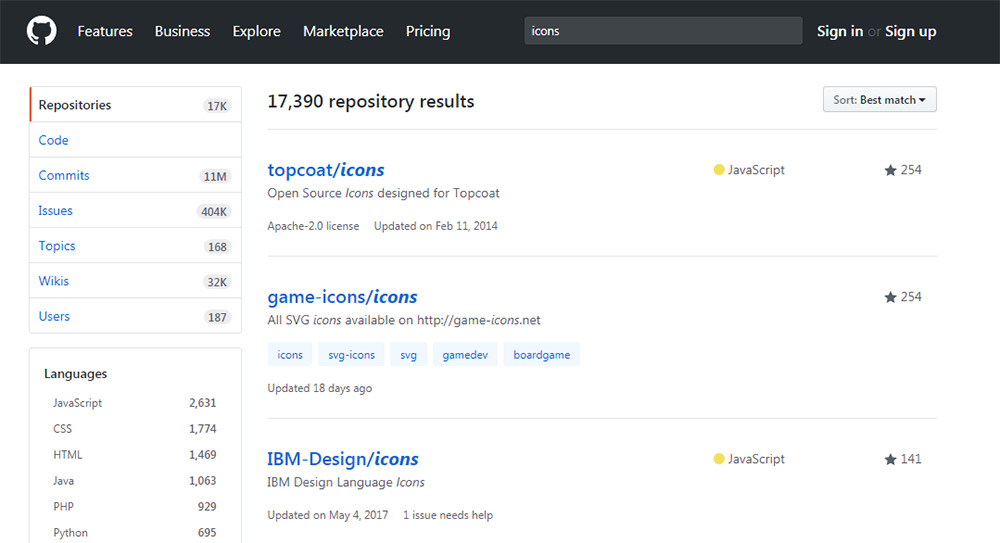1000x543 pixels.
Task: Click the yellow JavaScript dot for IBM-Design/icons
Action: 718,459
